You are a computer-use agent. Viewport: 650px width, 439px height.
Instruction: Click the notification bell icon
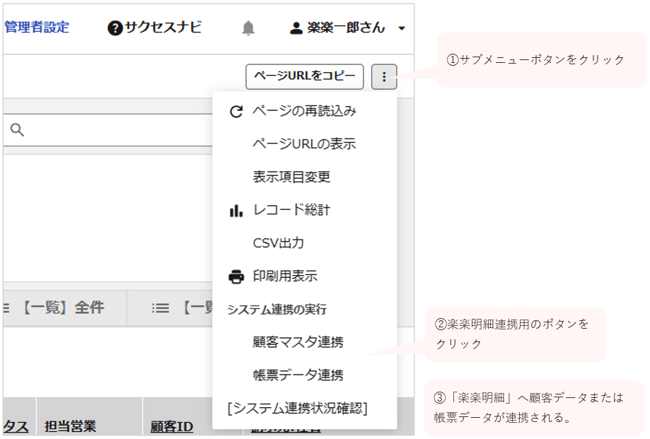tap(248, 28)
